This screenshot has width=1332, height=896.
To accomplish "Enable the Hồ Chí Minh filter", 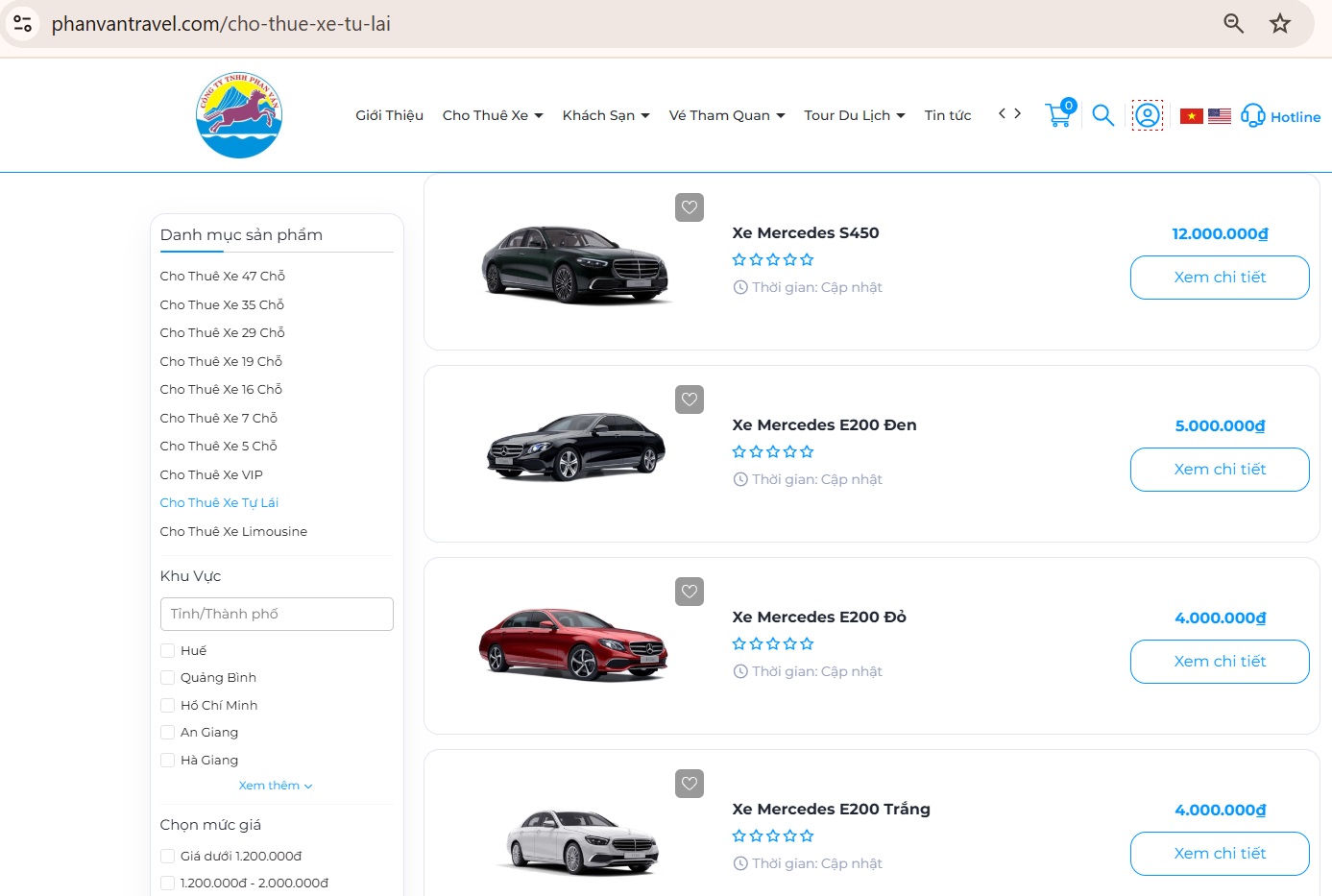I will point(167,705).
